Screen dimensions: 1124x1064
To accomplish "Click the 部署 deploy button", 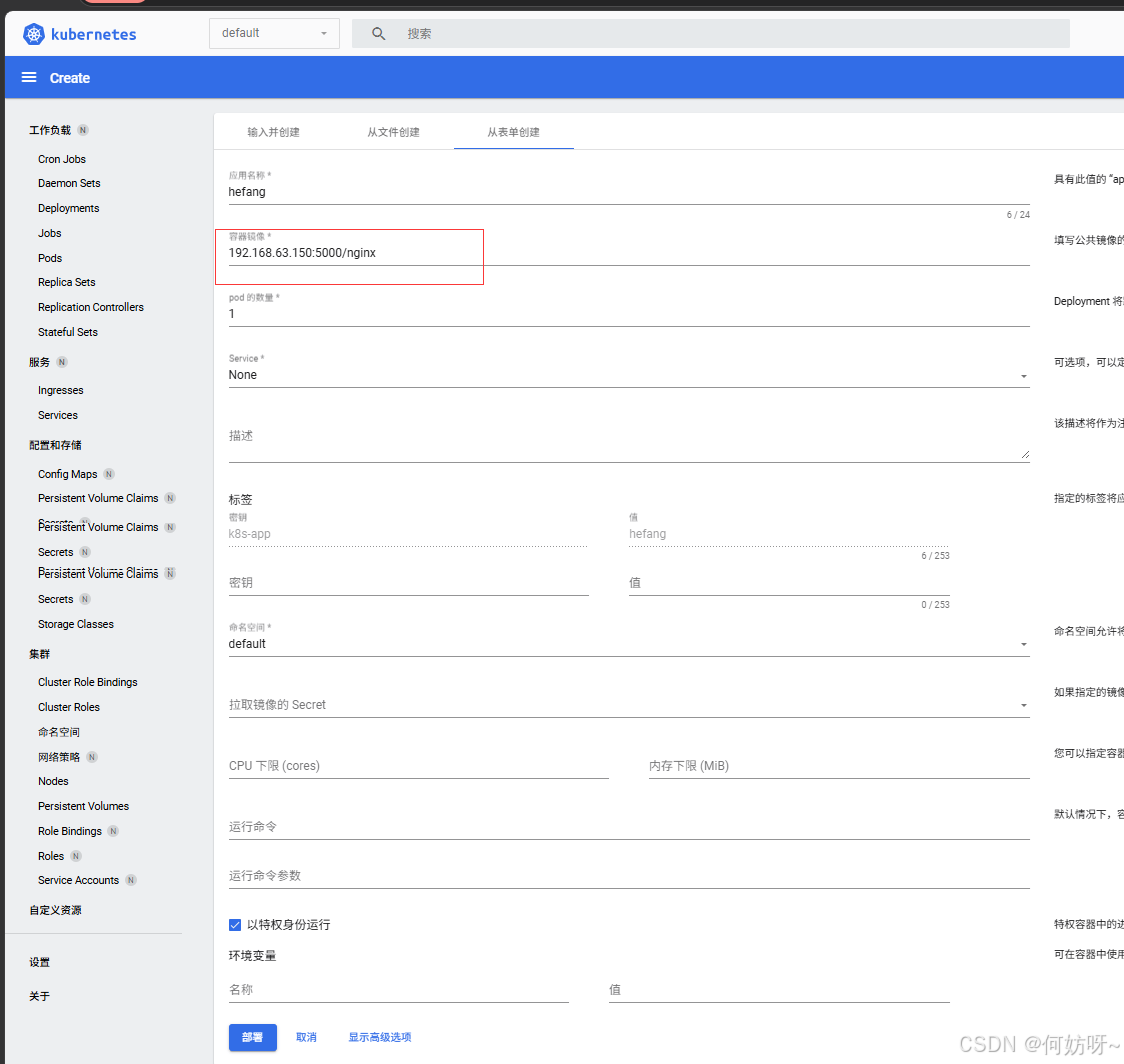I will pyautogui.click(x=252, y=1037).
